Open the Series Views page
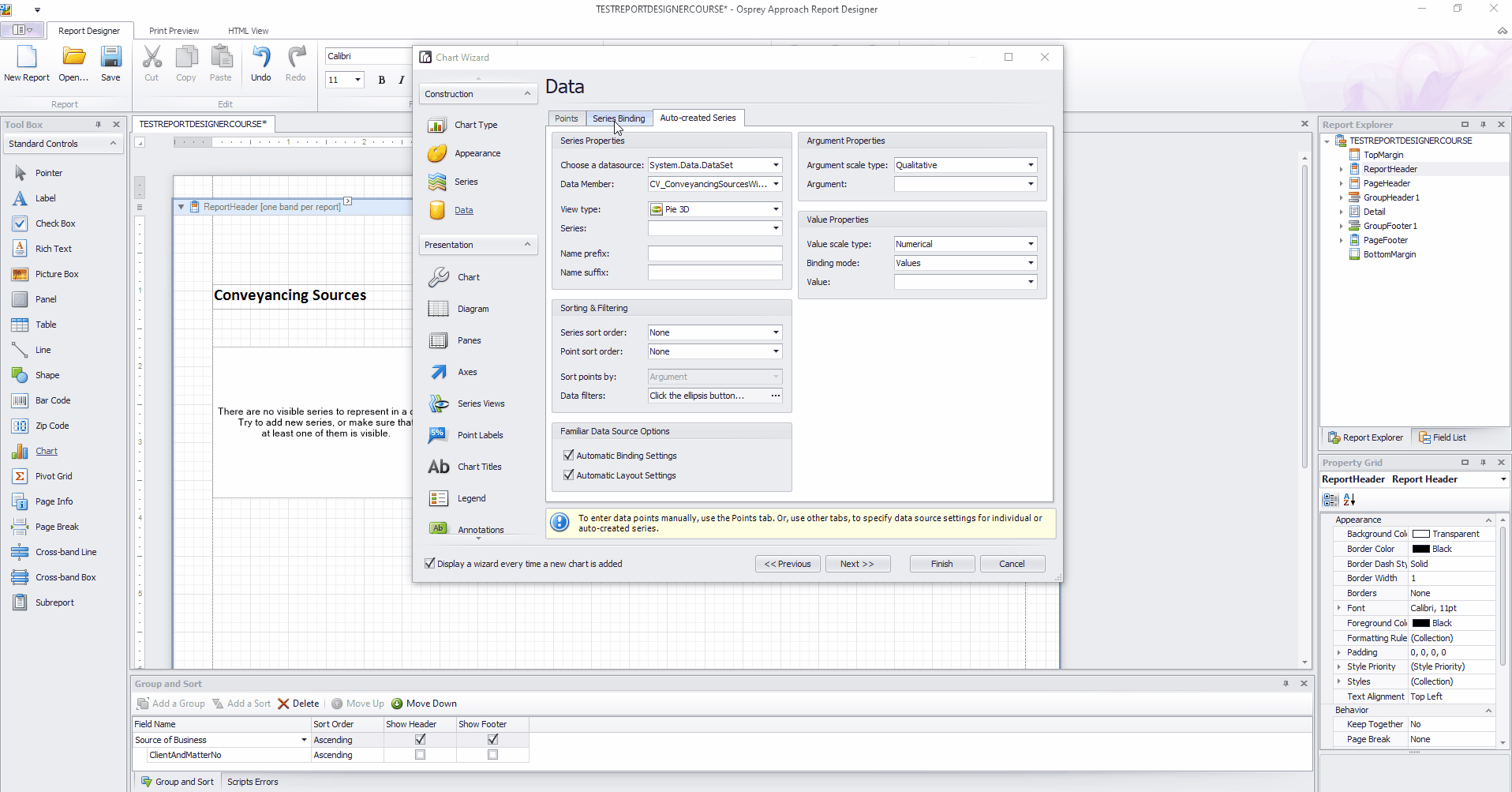This screenshot has width=1512, height=792. point(481,404)
